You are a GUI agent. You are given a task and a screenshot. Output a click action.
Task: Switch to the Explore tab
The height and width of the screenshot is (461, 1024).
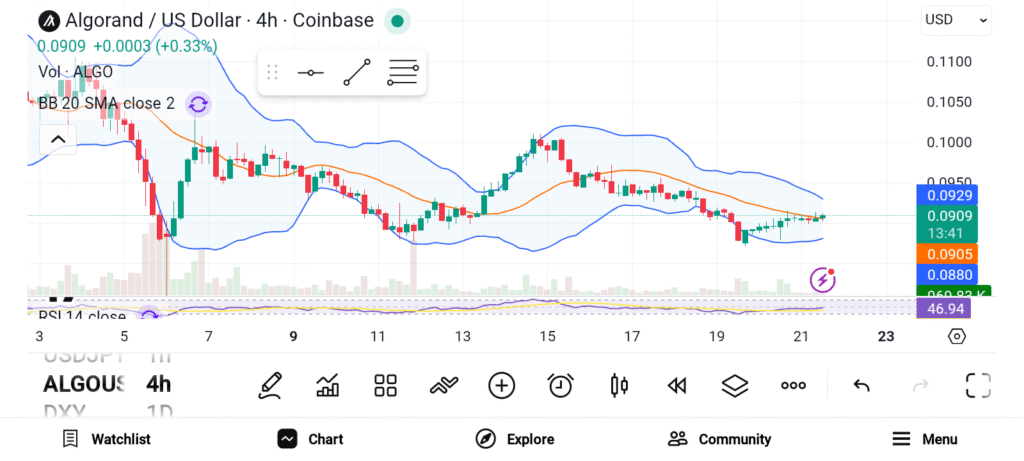pyautogui.click(x=515, y=439)
